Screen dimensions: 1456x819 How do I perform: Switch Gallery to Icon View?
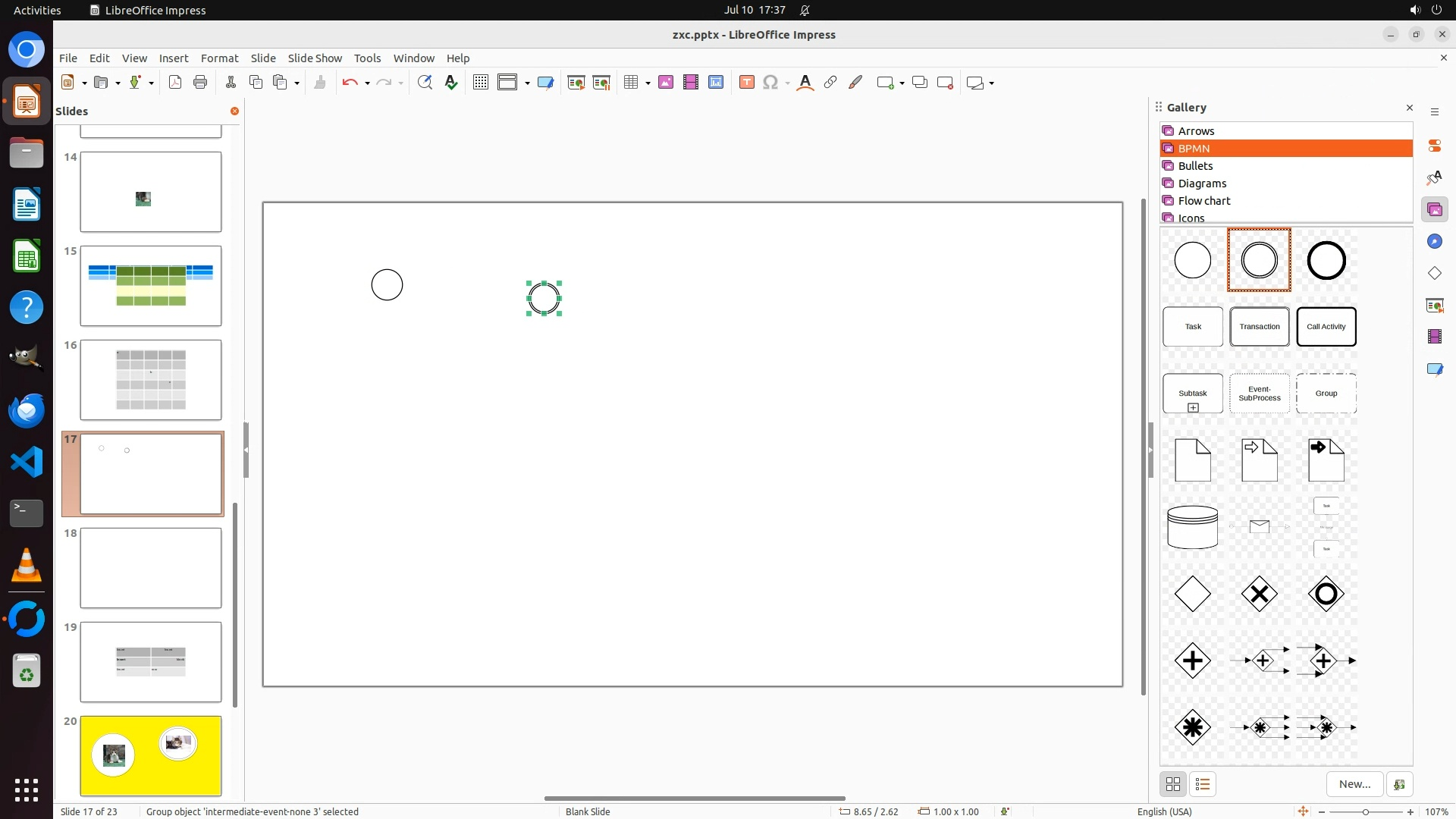coord(1173,784)
